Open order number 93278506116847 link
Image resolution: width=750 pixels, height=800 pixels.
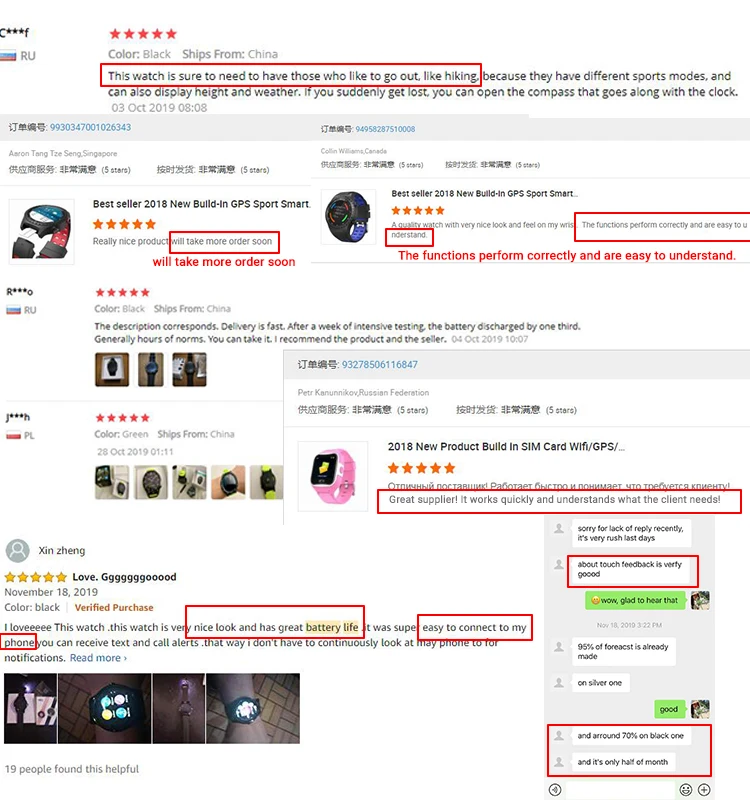[x=380, y=364]
